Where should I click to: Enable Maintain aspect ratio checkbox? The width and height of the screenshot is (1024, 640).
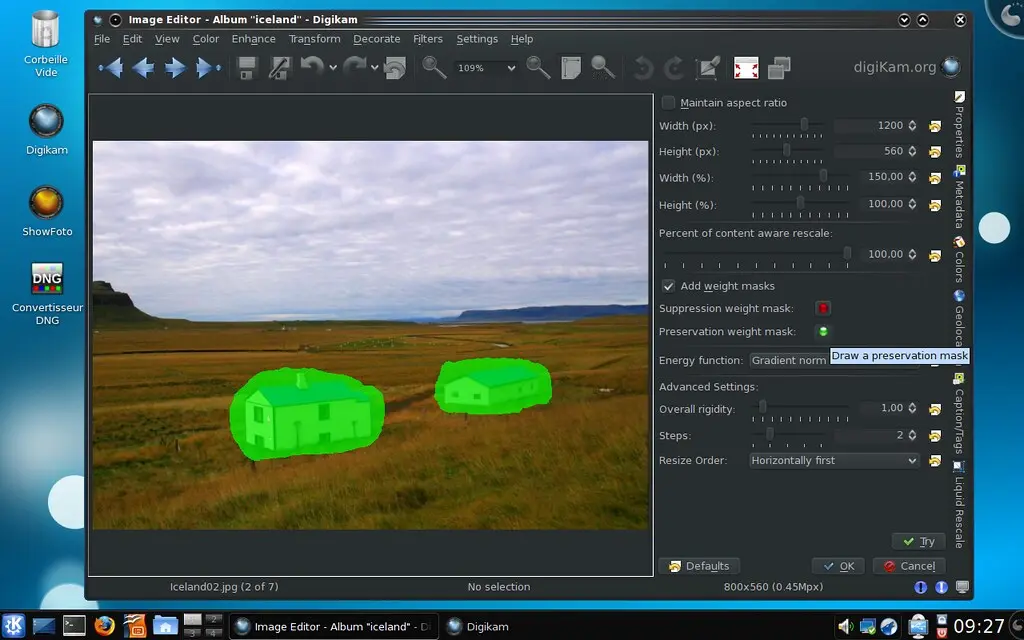coord(669,103)
